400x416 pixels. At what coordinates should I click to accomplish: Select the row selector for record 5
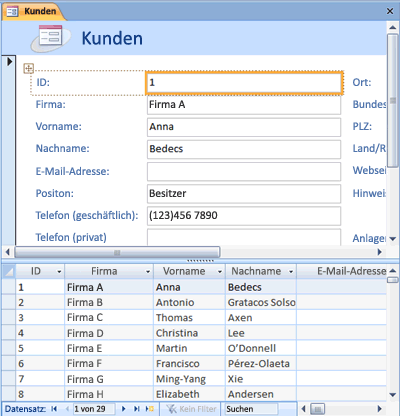click(9, 348)
